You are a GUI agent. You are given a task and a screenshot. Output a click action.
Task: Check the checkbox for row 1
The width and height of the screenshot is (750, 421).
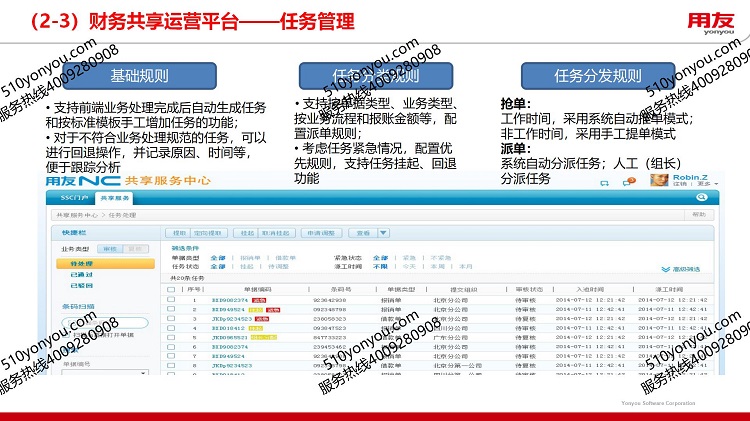169,299
